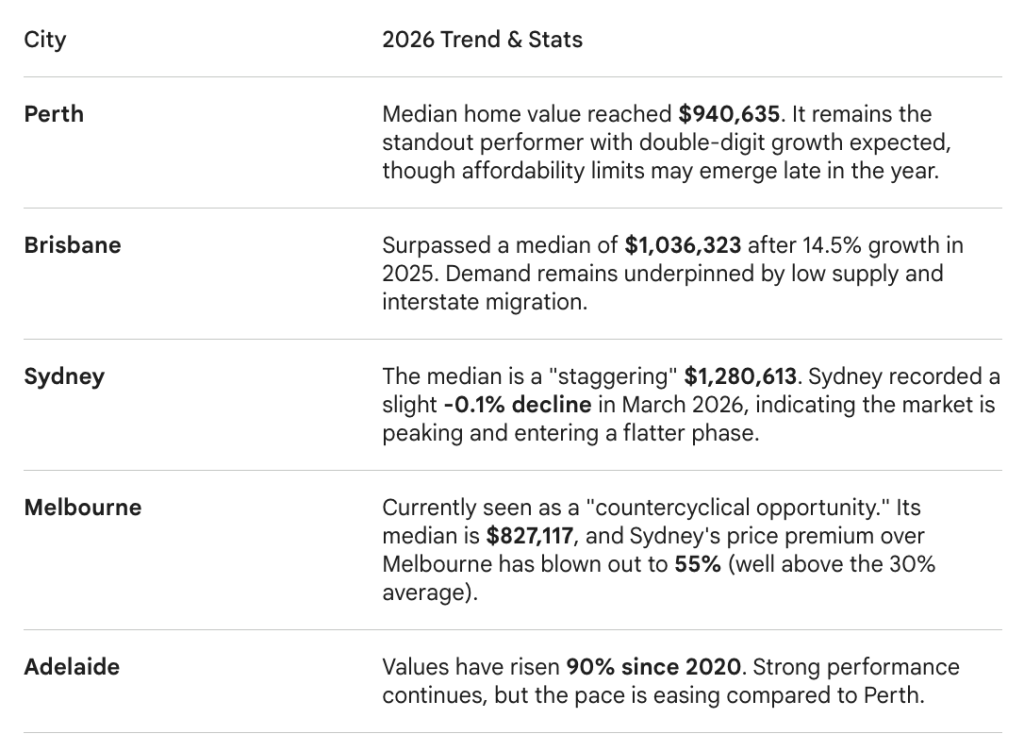
Task: Select the Sydney row label
Action: coord(64,377)
